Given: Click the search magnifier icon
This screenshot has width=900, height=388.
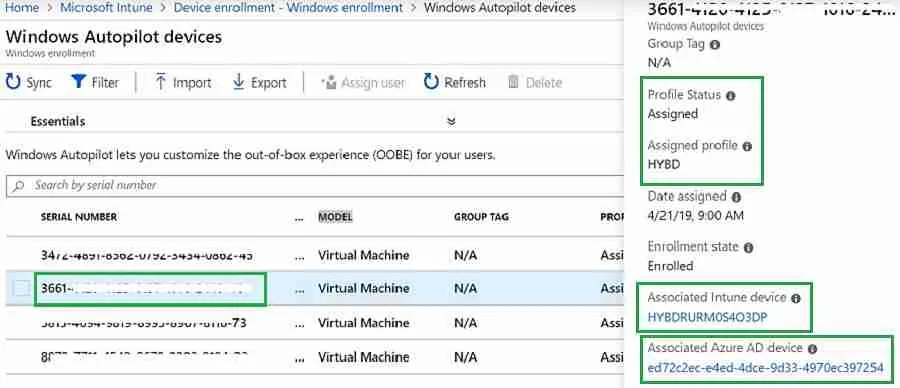Looking at the screenshot, I should click(x=19, y=186).
